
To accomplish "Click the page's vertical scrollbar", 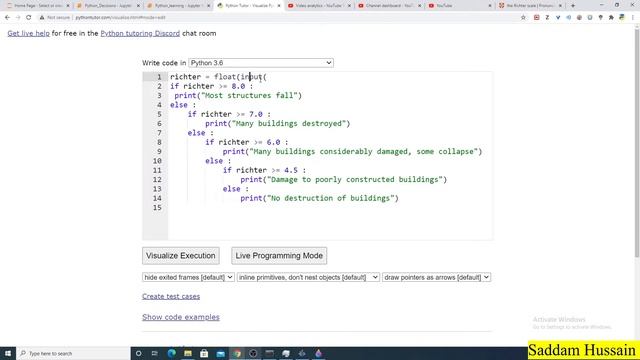I will 636,143.
